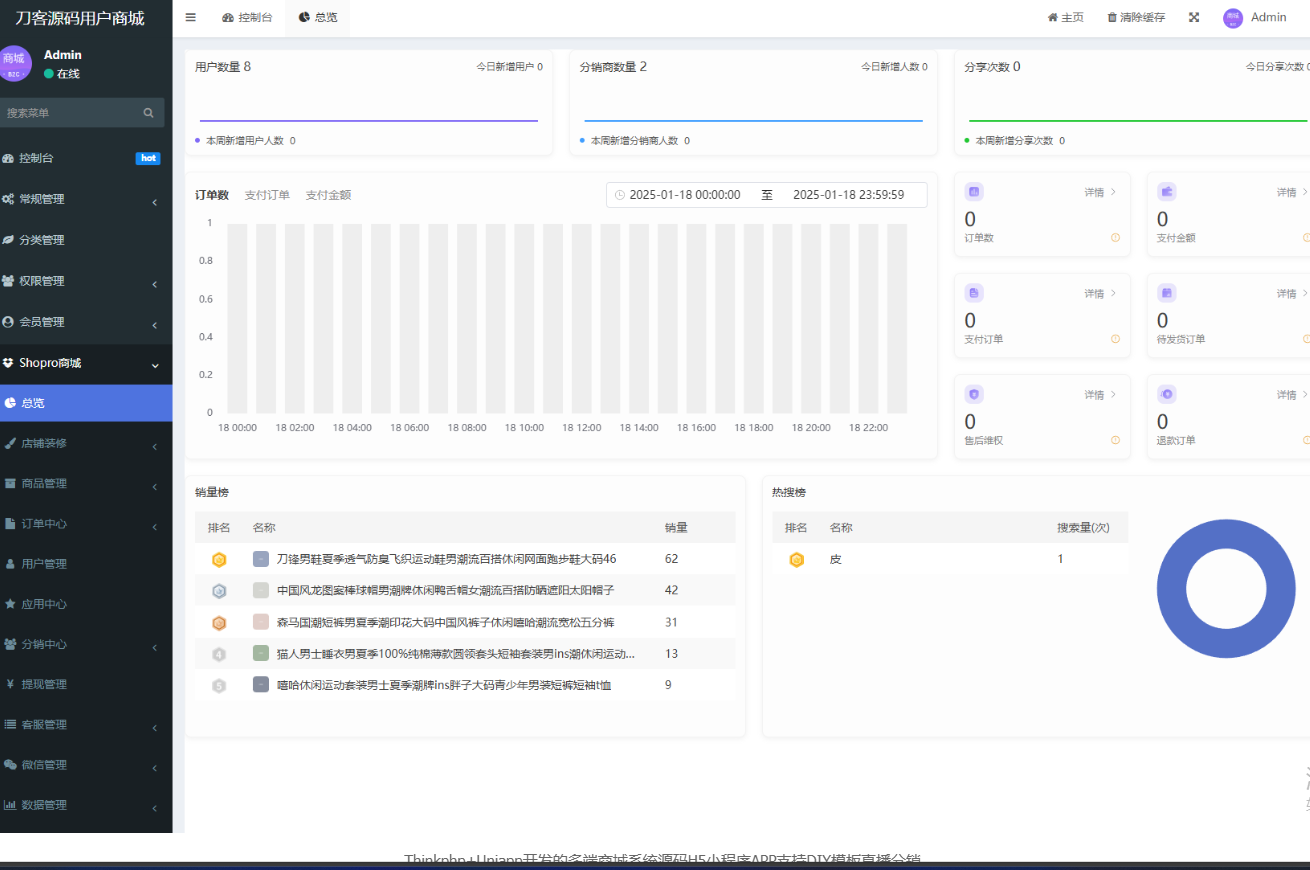Click thumbnail of 猫人男士睡衣 product
This screenshot has width=1310, height=870.
(x=261, y=653)
